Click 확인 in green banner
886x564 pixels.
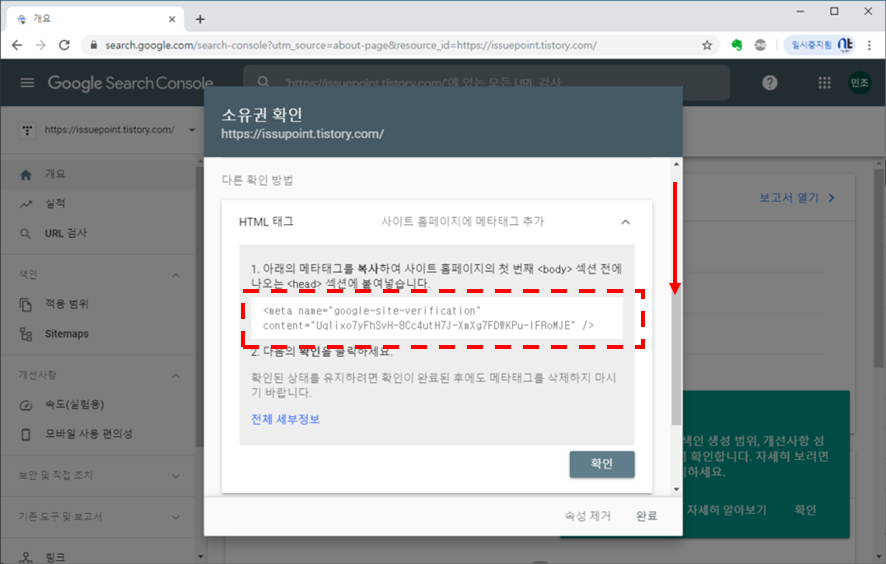(x=805, y=510)
